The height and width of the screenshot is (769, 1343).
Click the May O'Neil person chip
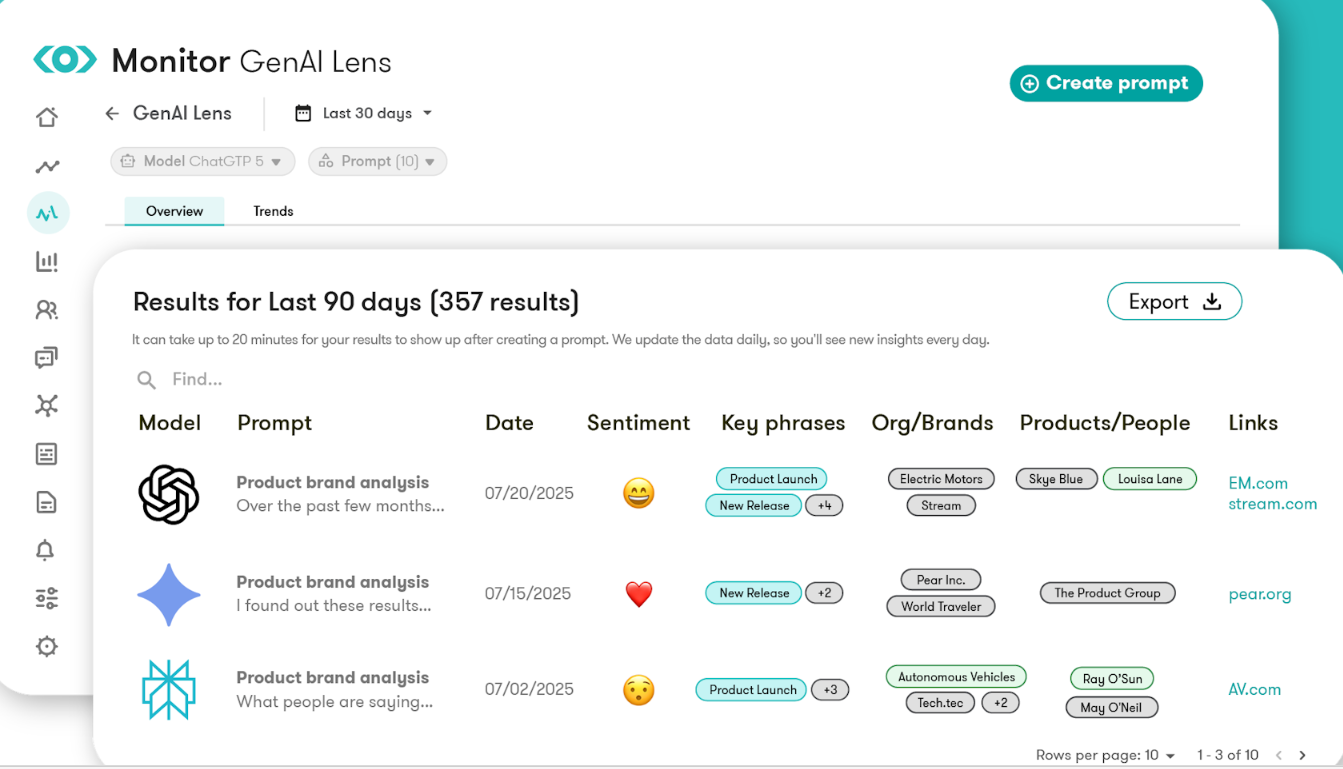1111,708
